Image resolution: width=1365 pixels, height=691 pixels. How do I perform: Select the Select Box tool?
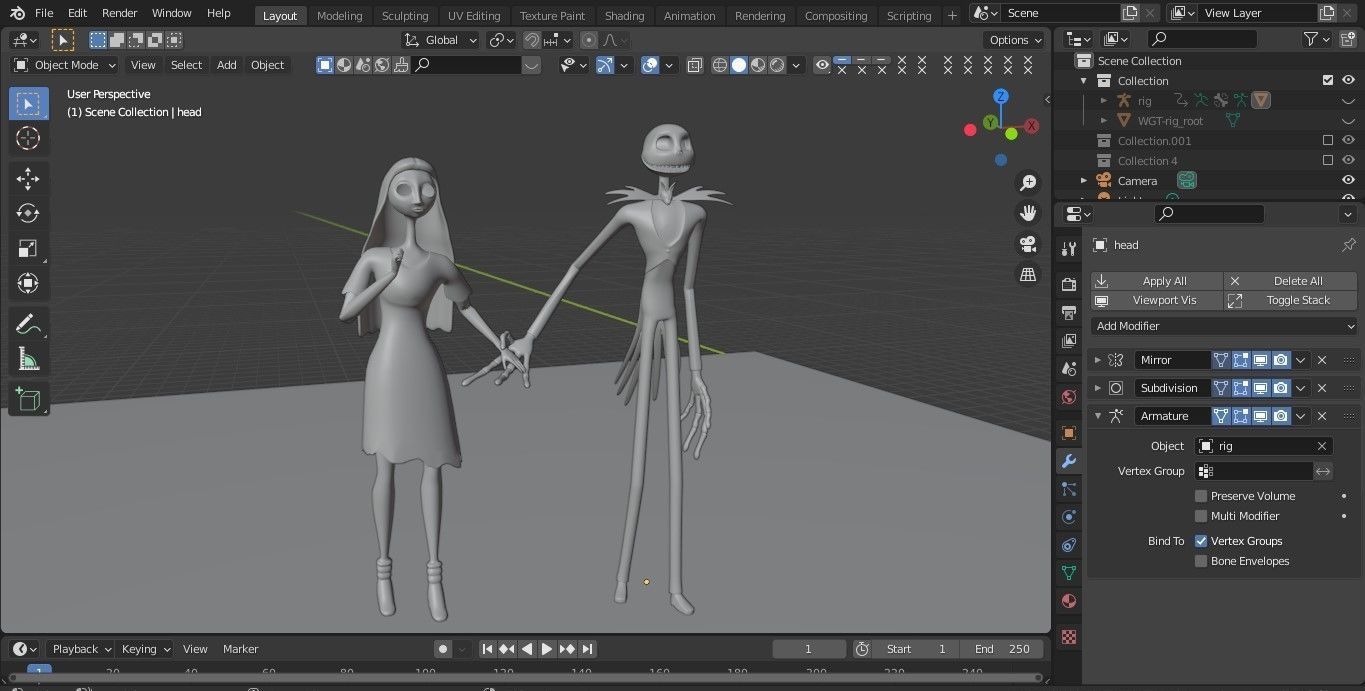tap(28, 104)
